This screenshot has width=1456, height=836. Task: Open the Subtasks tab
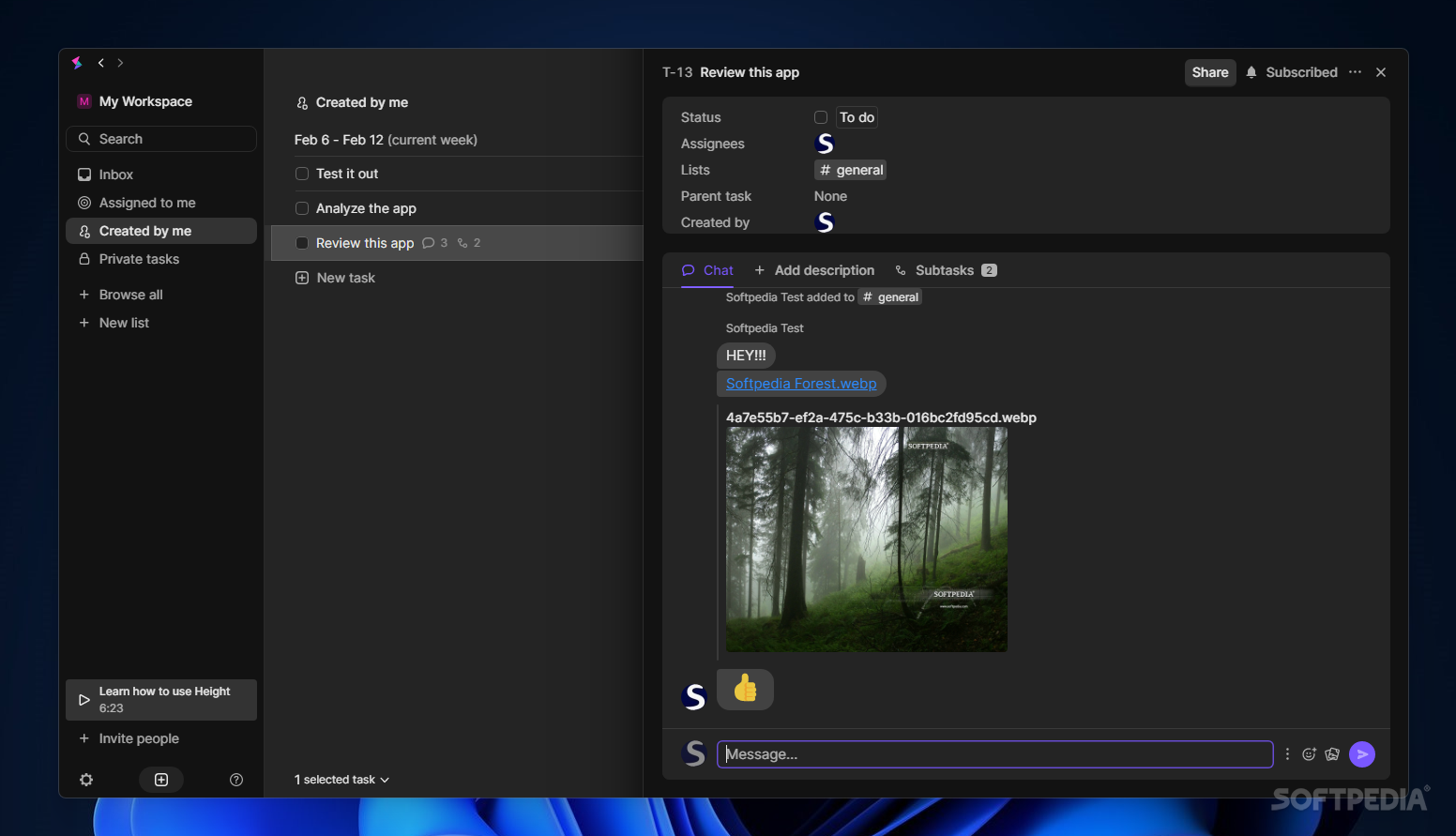tap(946, 270)
